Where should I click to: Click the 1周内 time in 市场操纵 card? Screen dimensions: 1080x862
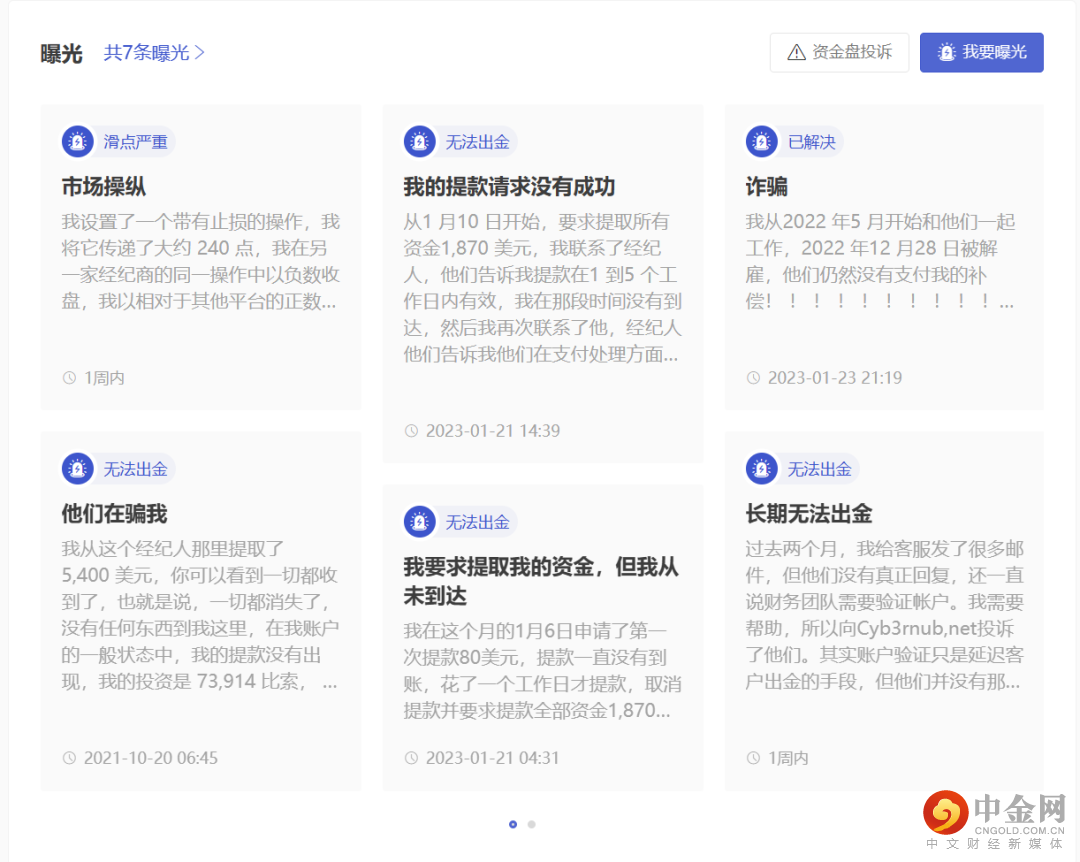click(104, 378)
